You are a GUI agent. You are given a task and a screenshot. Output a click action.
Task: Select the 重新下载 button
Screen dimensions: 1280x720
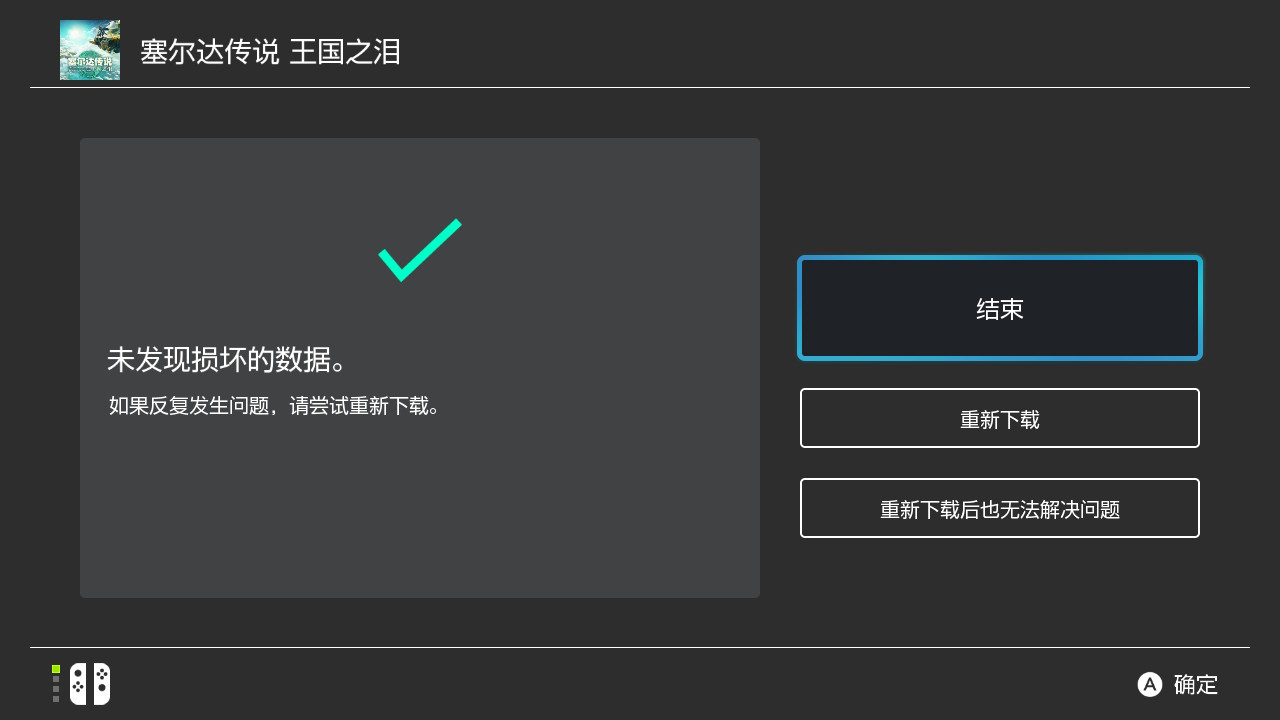999,418
